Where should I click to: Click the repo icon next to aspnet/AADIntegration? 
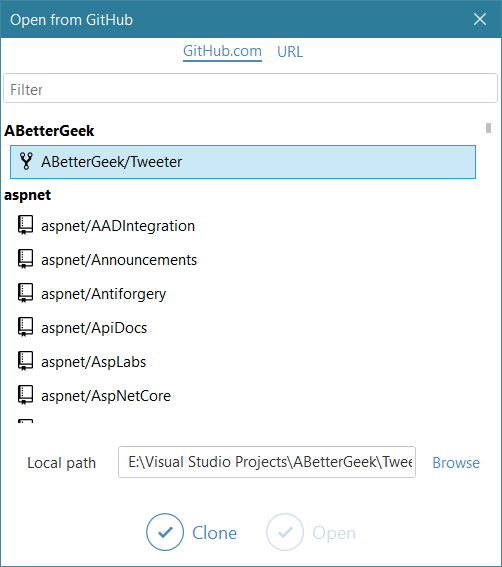[x=25, y=225]
